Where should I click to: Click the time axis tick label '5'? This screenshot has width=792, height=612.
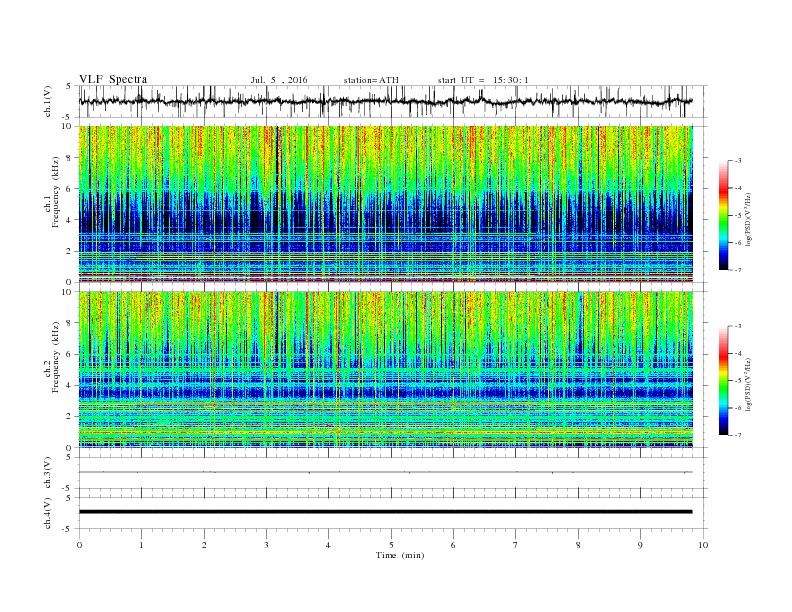391,545
